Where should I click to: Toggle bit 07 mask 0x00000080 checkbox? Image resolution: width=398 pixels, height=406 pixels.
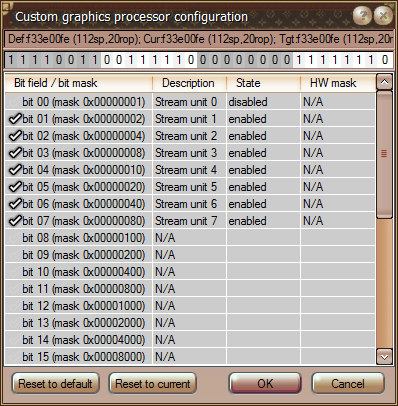(x=14, y=221)
